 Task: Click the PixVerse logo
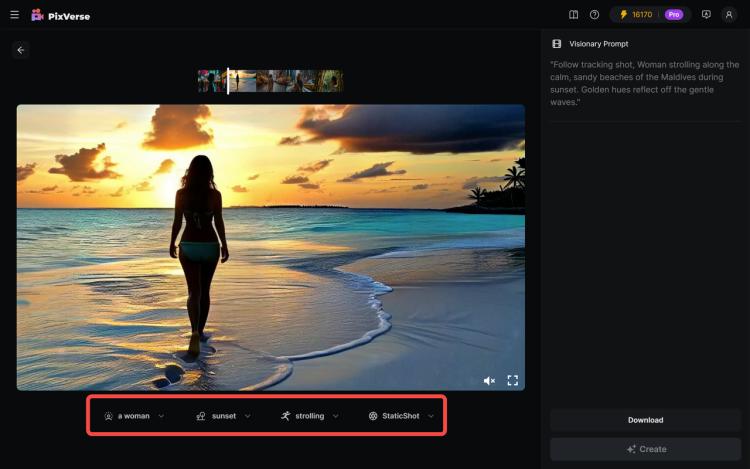coord(60,16)
